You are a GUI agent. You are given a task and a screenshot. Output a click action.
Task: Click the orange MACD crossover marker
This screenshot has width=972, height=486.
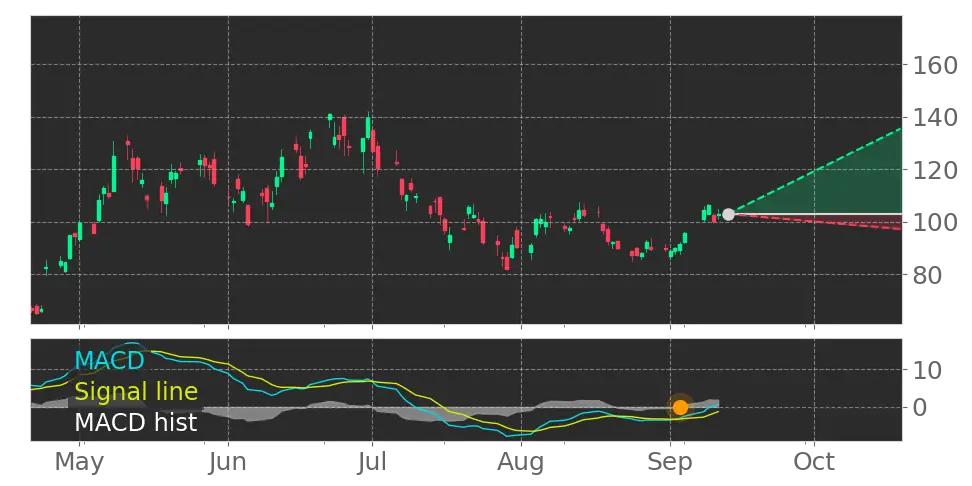680,407
